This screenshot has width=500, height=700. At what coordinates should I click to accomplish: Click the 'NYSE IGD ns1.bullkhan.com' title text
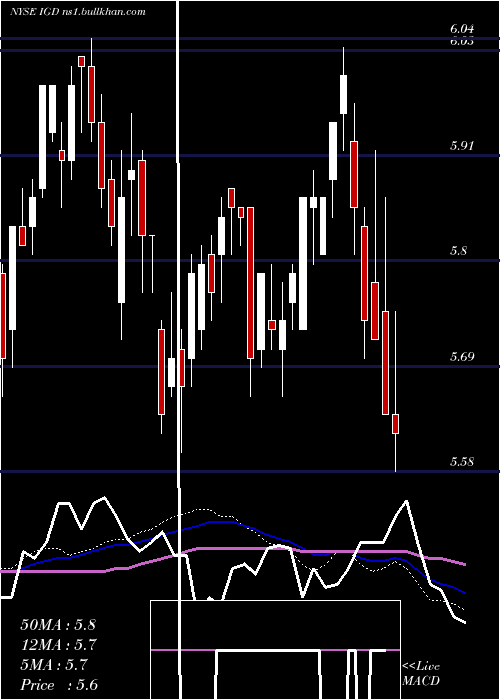click(x=78, y=12)
